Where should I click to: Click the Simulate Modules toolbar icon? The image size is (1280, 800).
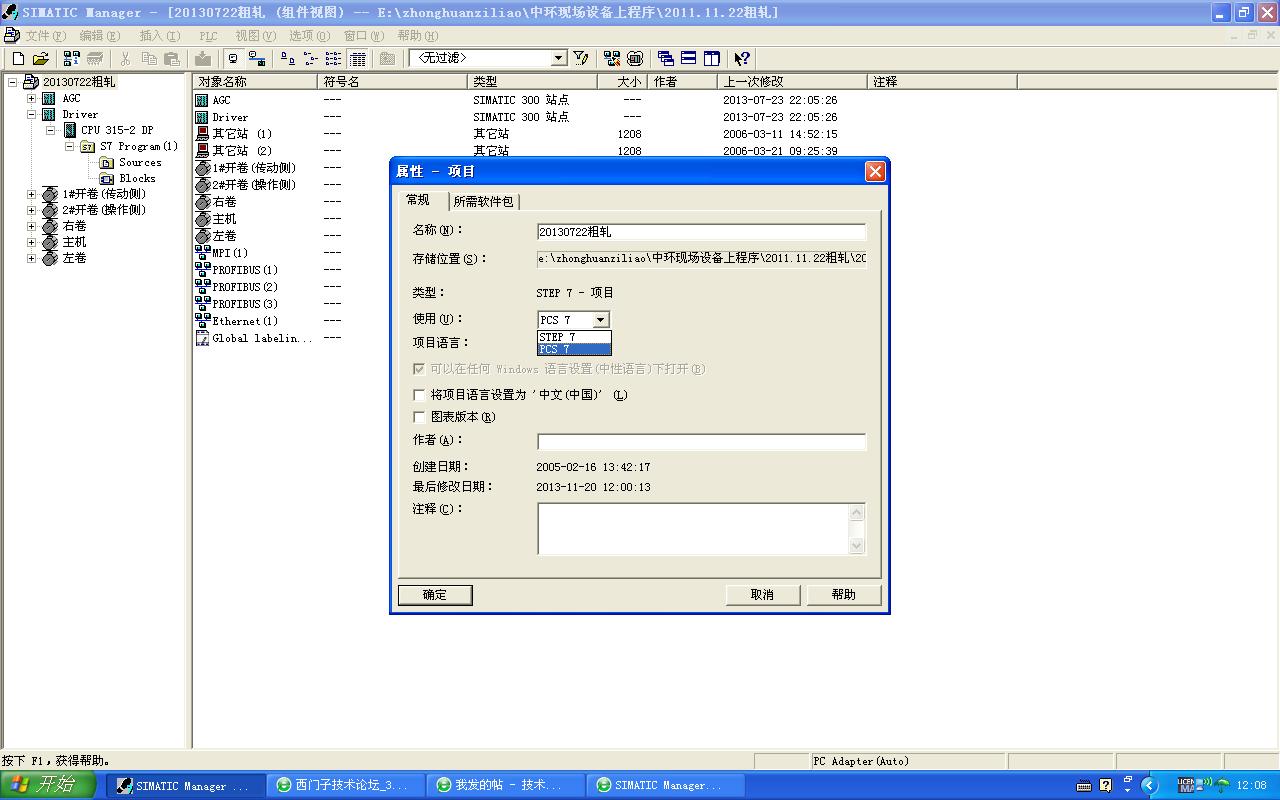tap(635, 59)
